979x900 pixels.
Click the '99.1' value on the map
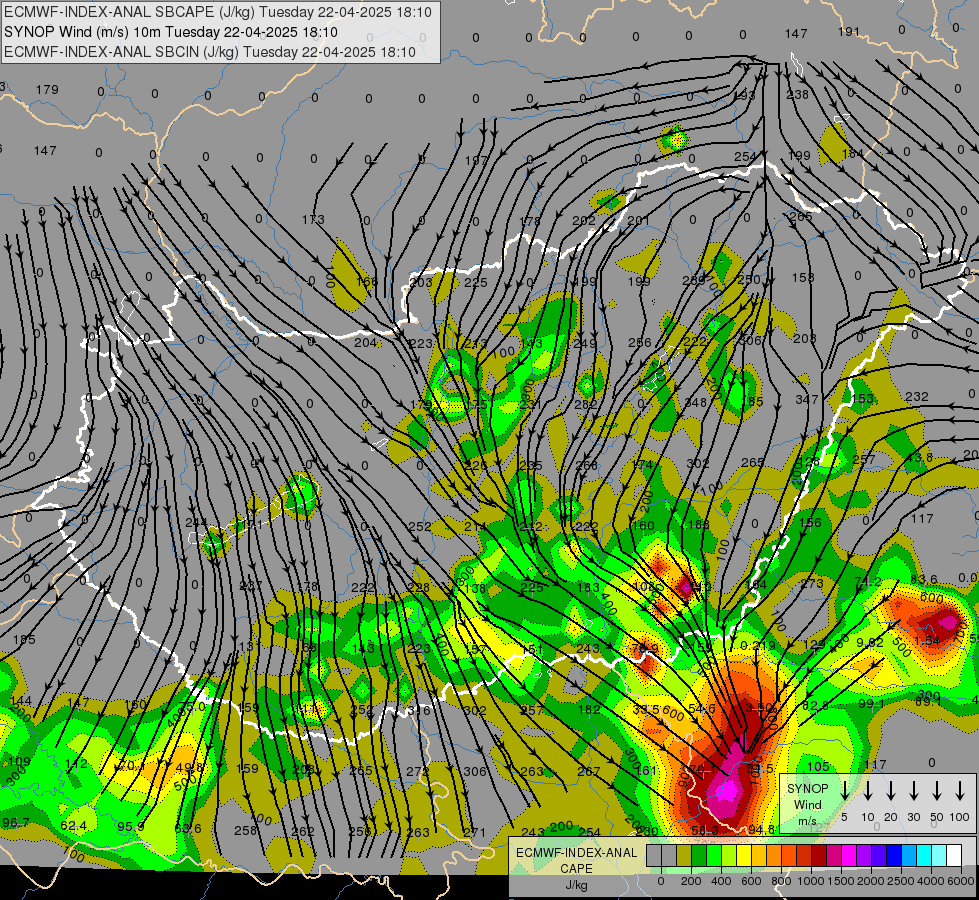coord(871,704)
